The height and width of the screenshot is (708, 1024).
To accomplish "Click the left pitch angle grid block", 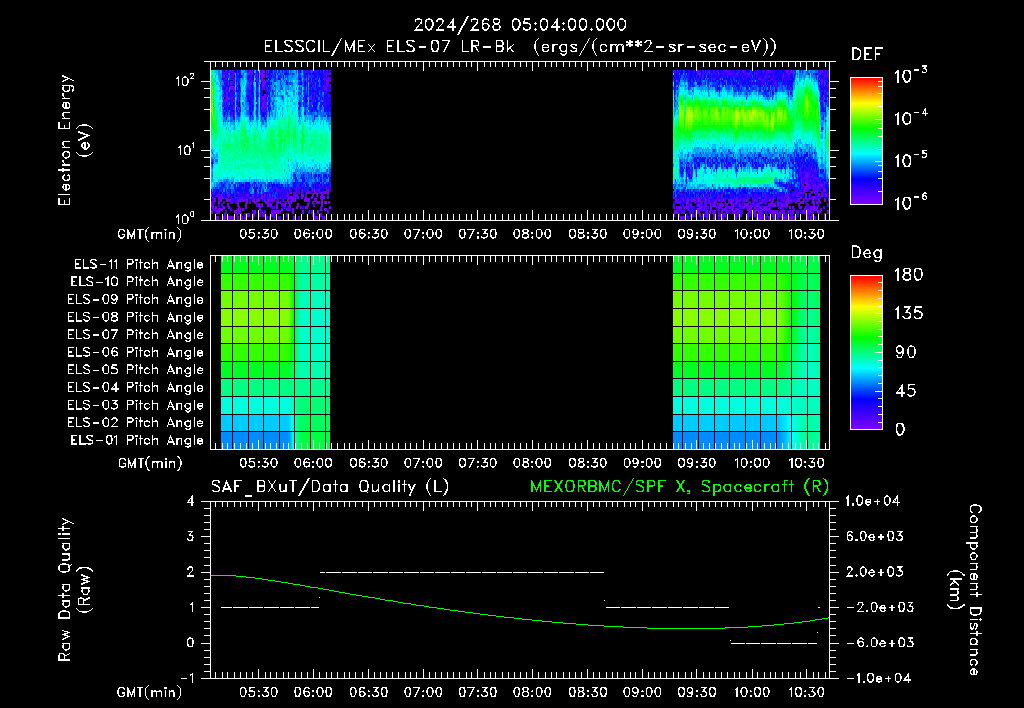I will (275, 353).
